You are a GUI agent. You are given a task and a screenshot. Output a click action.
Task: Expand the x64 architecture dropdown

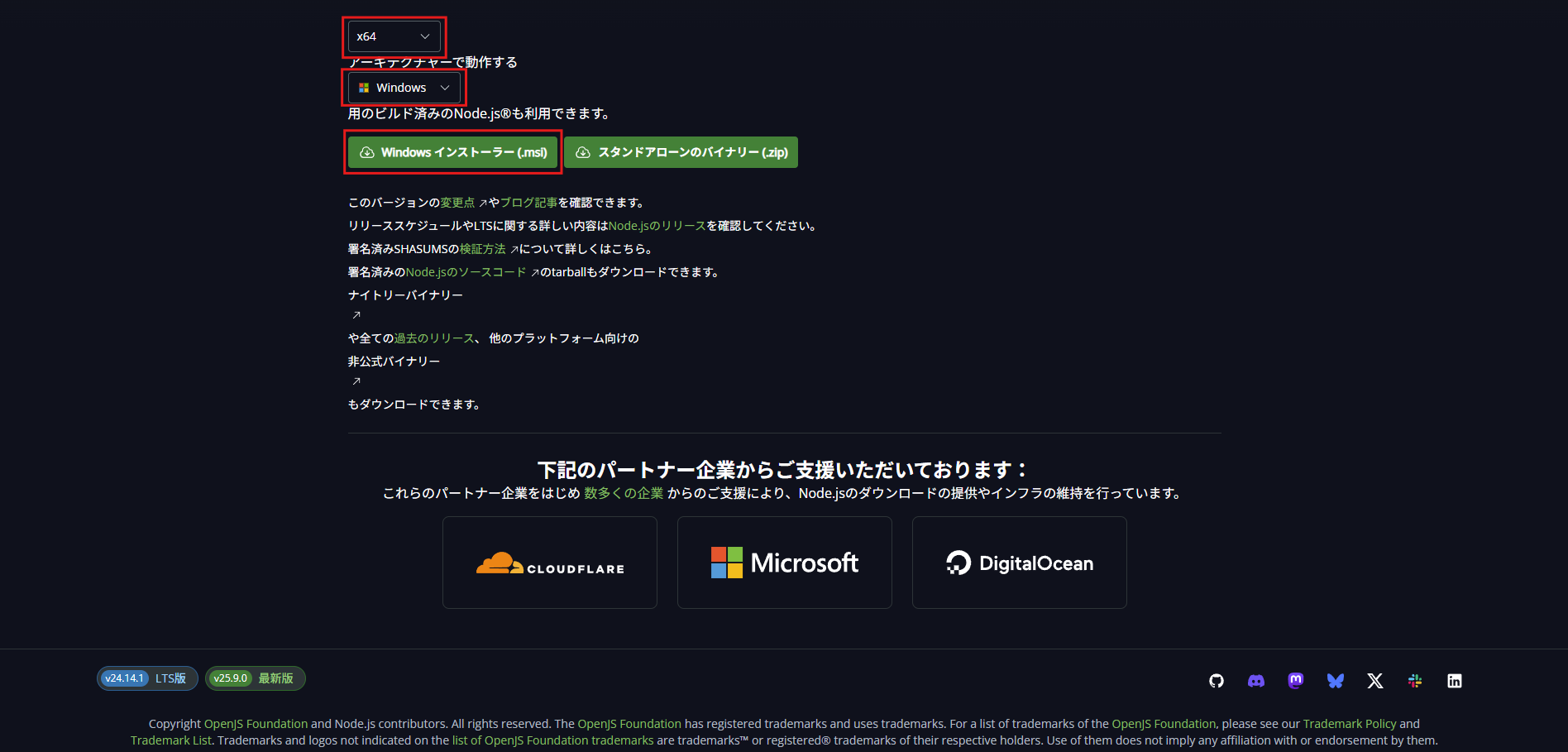pos(394,36)
